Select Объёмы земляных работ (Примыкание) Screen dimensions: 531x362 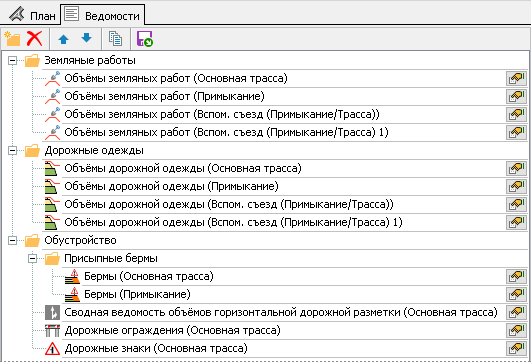[x=164, y=97]
